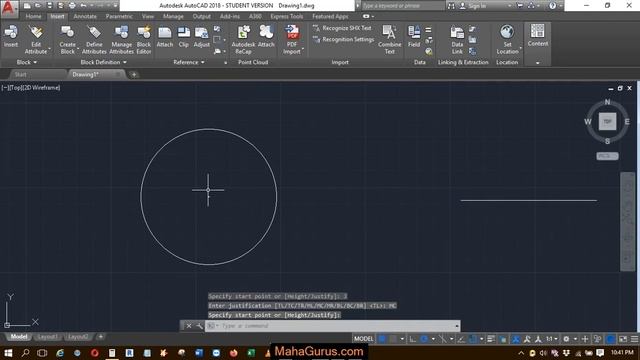Viewport: 640px width, 360px height.
Task: Open the annotation scale 1:1 dropdown
Action: 552,339
